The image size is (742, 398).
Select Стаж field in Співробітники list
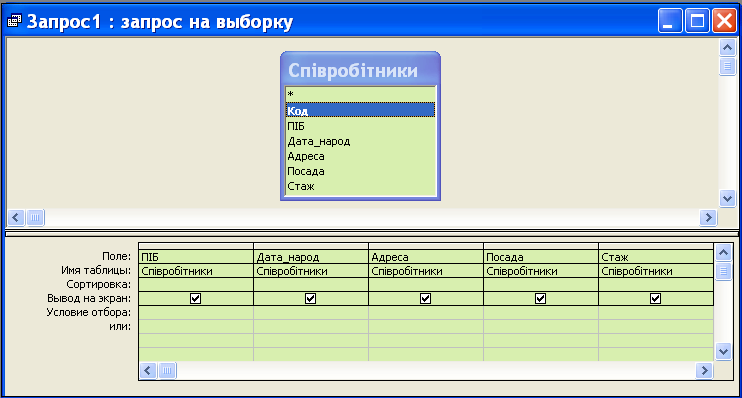tap(361, 186)
